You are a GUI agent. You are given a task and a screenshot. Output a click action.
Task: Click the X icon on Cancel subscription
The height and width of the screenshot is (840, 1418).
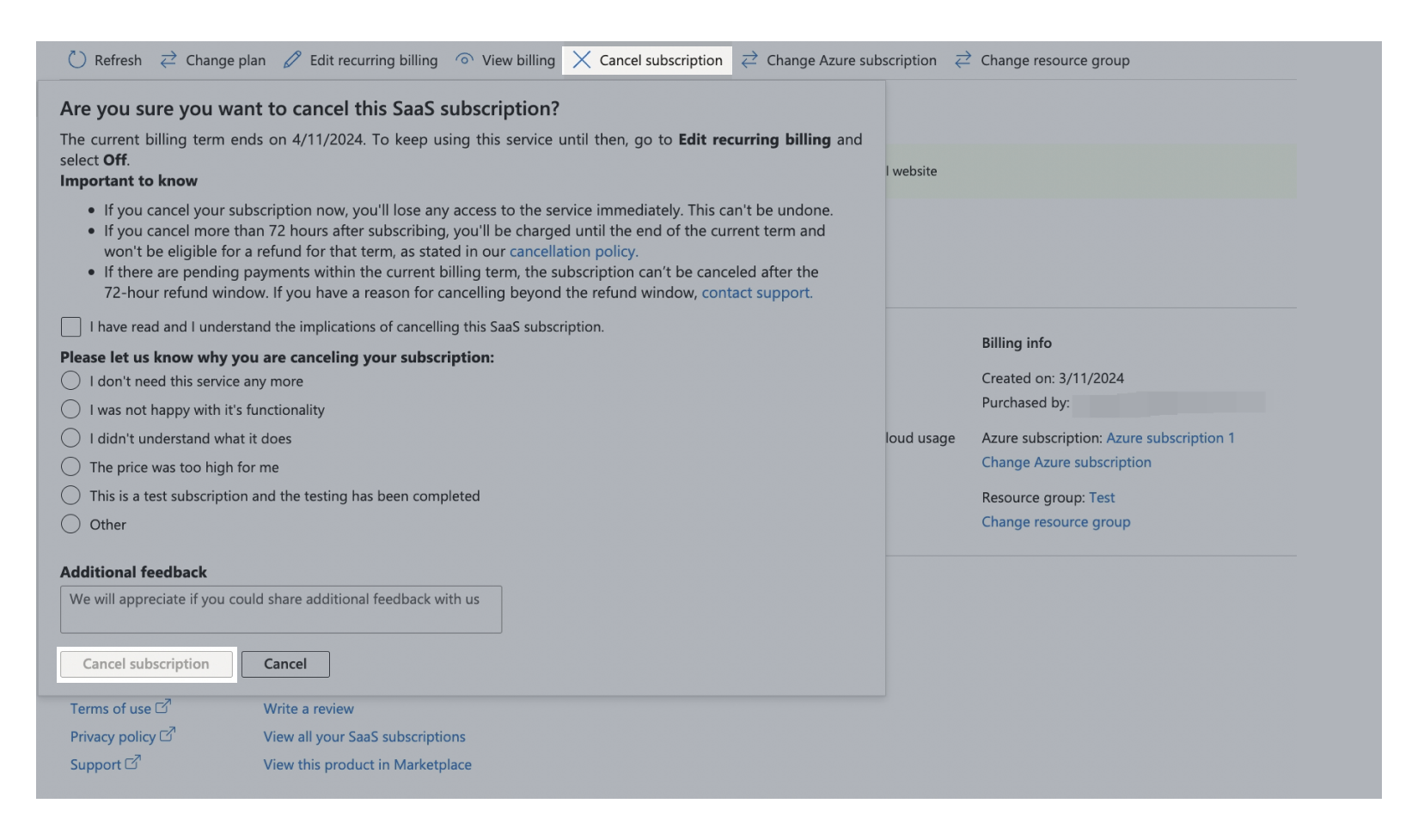(582, 60)
